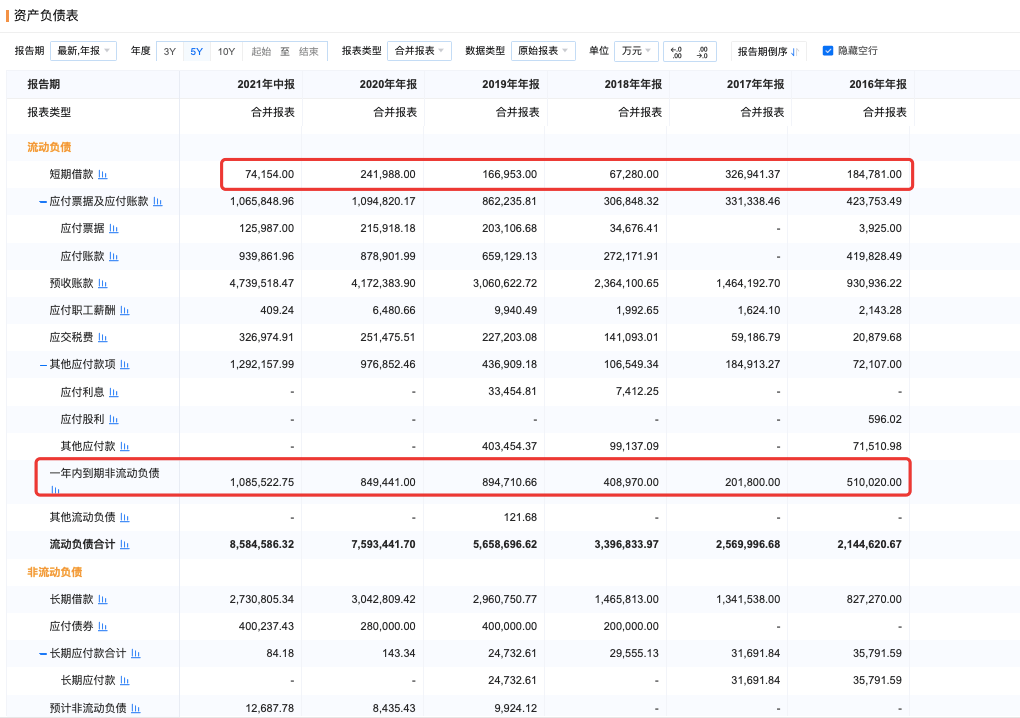Image resolution: width=1020 pixels, height=718 pixels.
Task: Click chart icon next to 短期借款
Action: coord(103,175)
